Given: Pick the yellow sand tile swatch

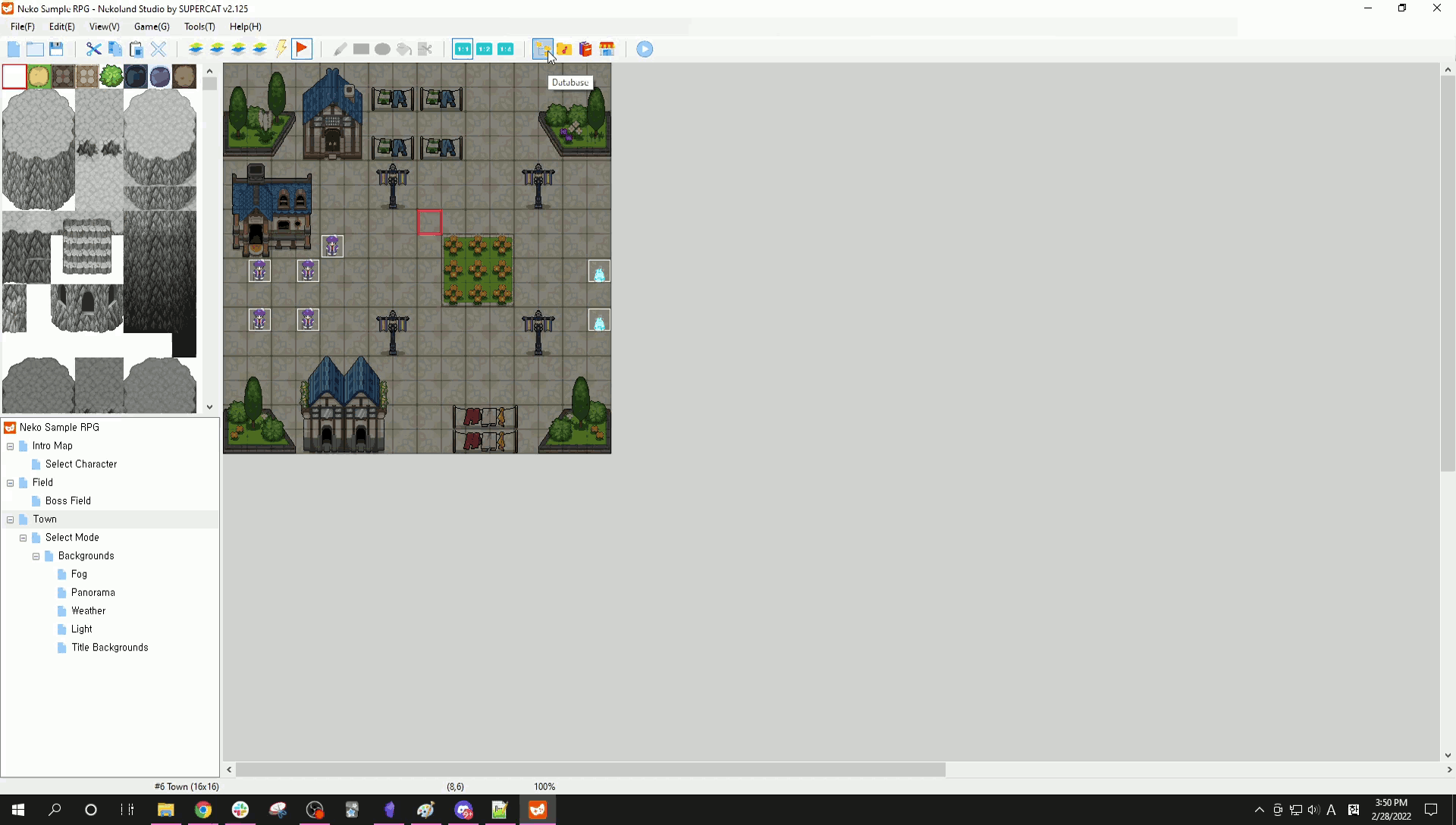Looking at the screenshot, I should pyautogui.click(x=39, y=77).
